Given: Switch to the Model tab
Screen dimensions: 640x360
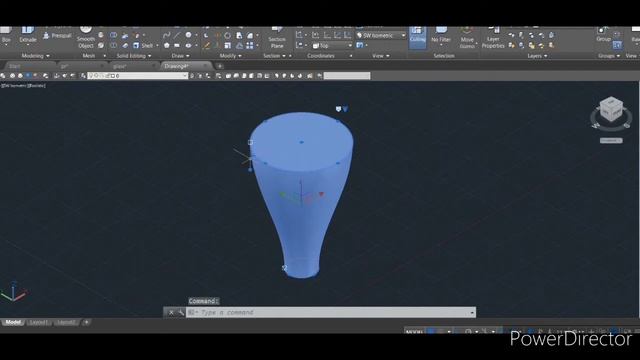Looking at the screenshot, I should coord(13,322).
